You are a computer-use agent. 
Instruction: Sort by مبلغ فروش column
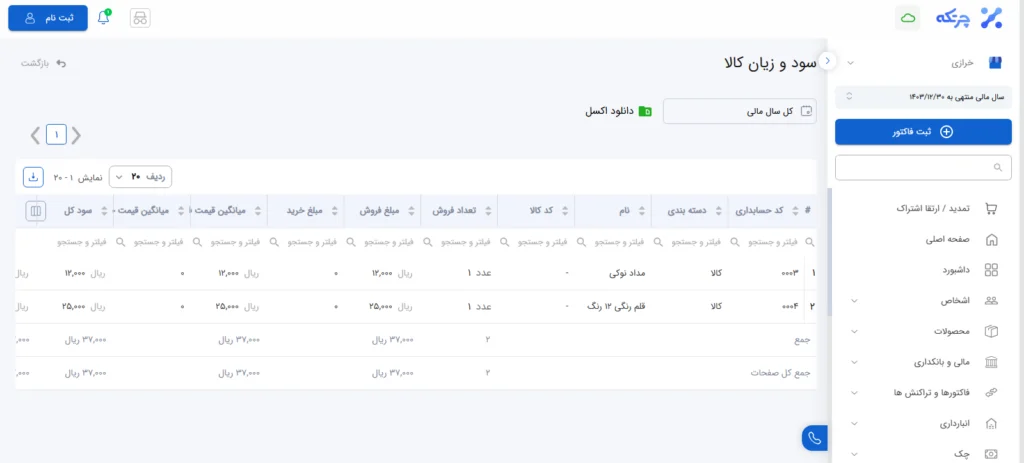click(x=411, y=211)
